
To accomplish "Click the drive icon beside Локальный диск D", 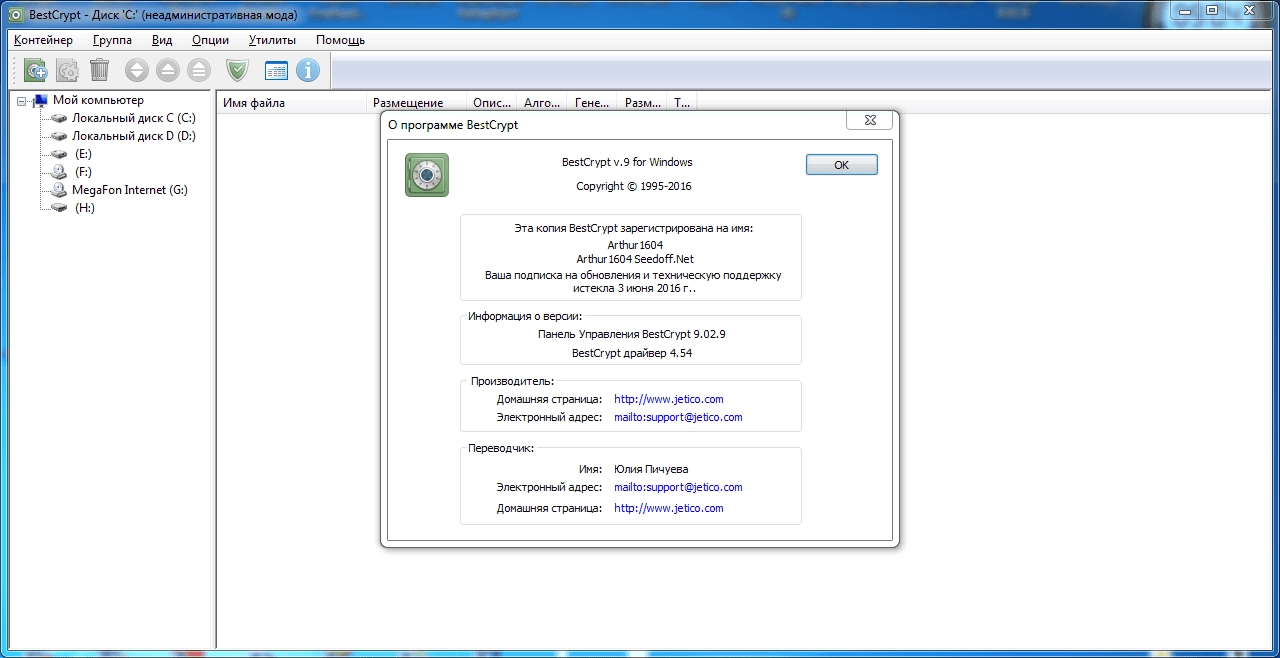I will [59, 136].
